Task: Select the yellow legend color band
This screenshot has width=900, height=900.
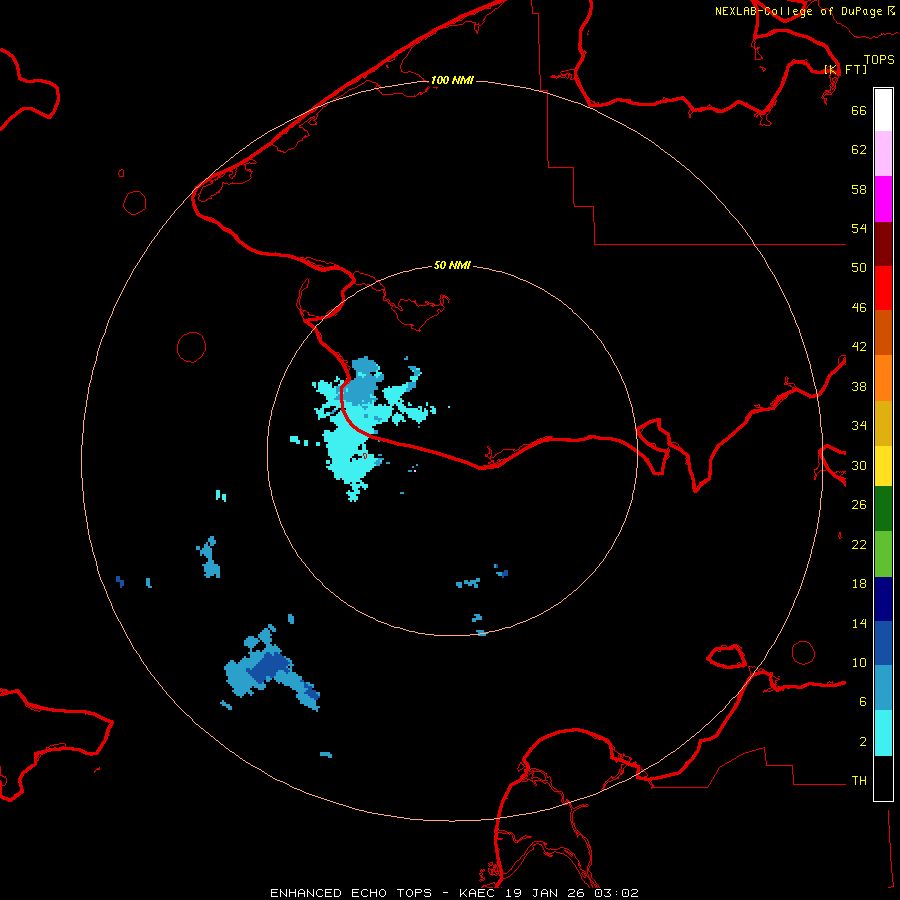Action: click(x=883, y=466)
